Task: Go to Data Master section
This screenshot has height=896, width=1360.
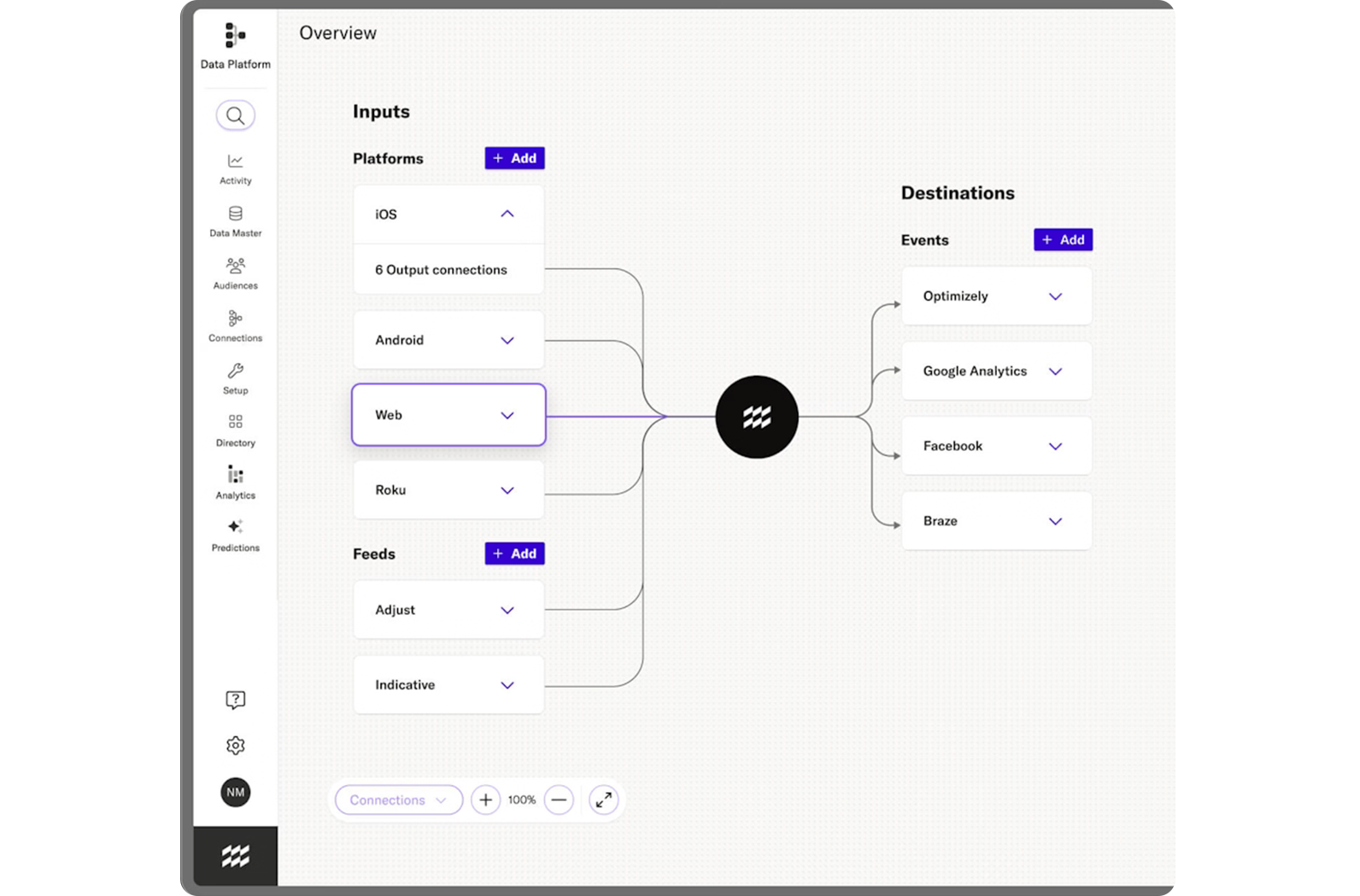Action: [235, 221]
